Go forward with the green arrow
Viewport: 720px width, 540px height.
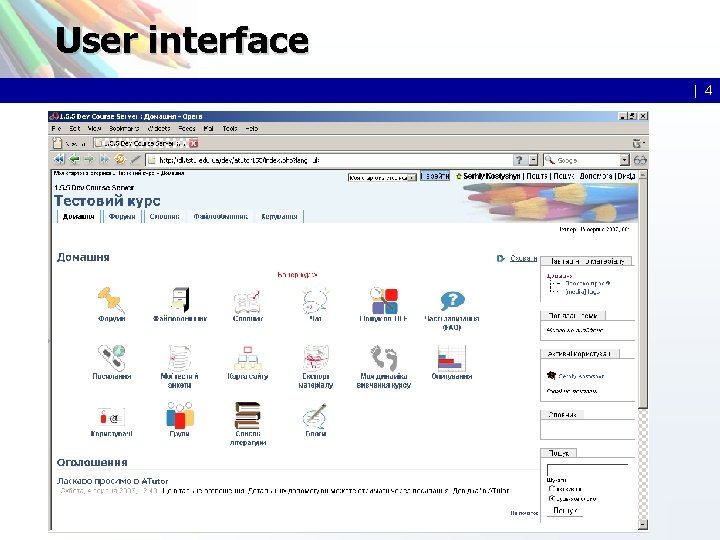(x=89, y=159)
